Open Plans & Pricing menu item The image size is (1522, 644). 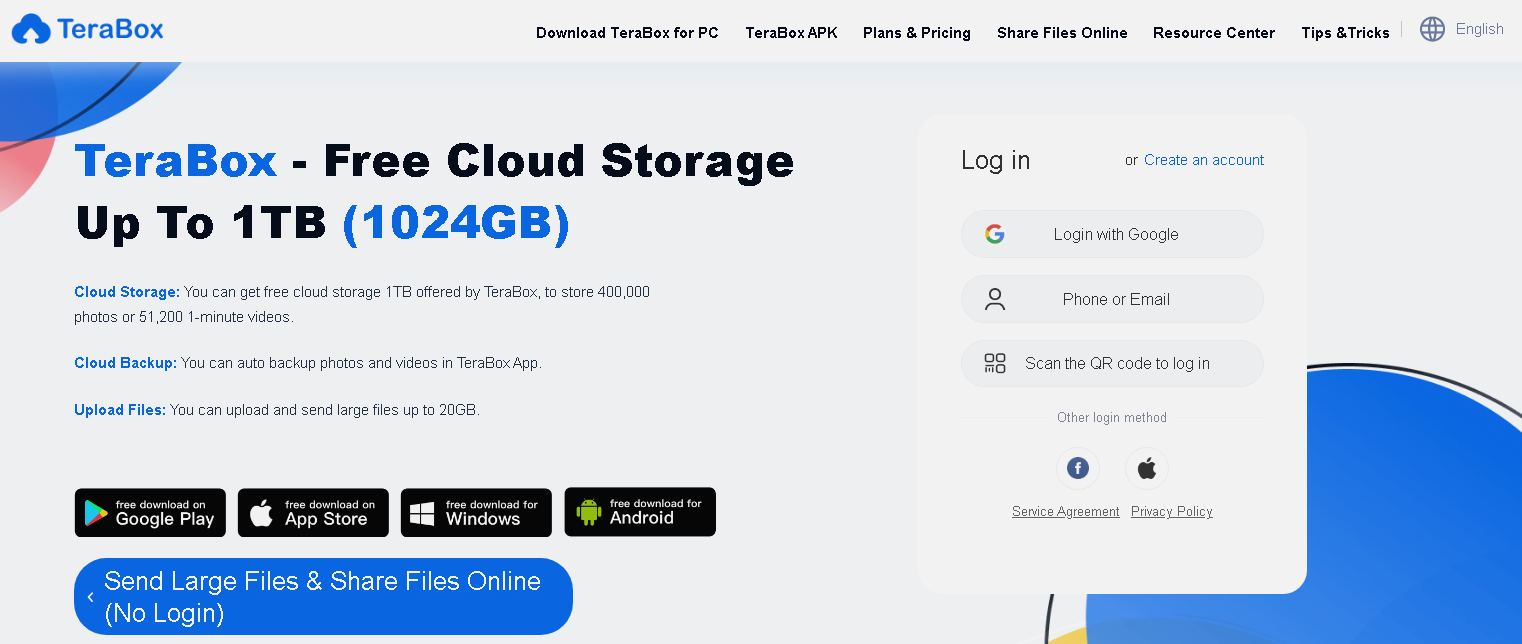tap(917, 33)
